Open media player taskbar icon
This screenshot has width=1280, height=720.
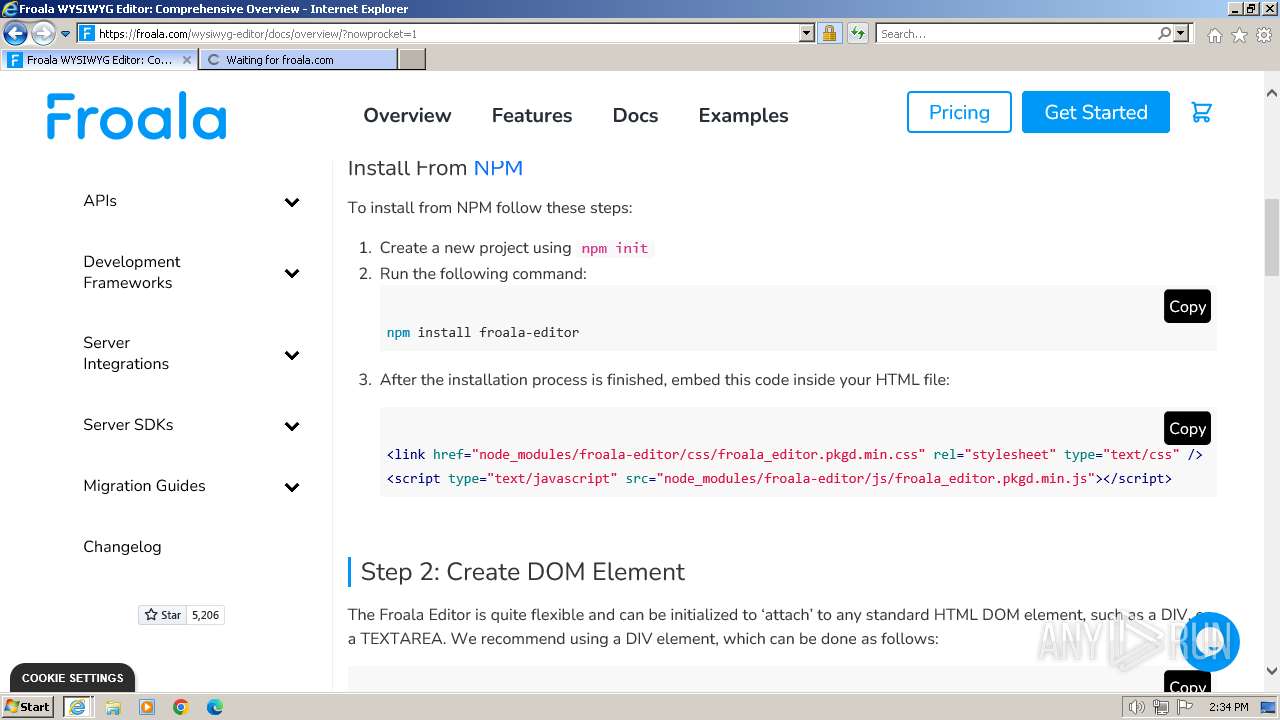(x=147, y=707)
